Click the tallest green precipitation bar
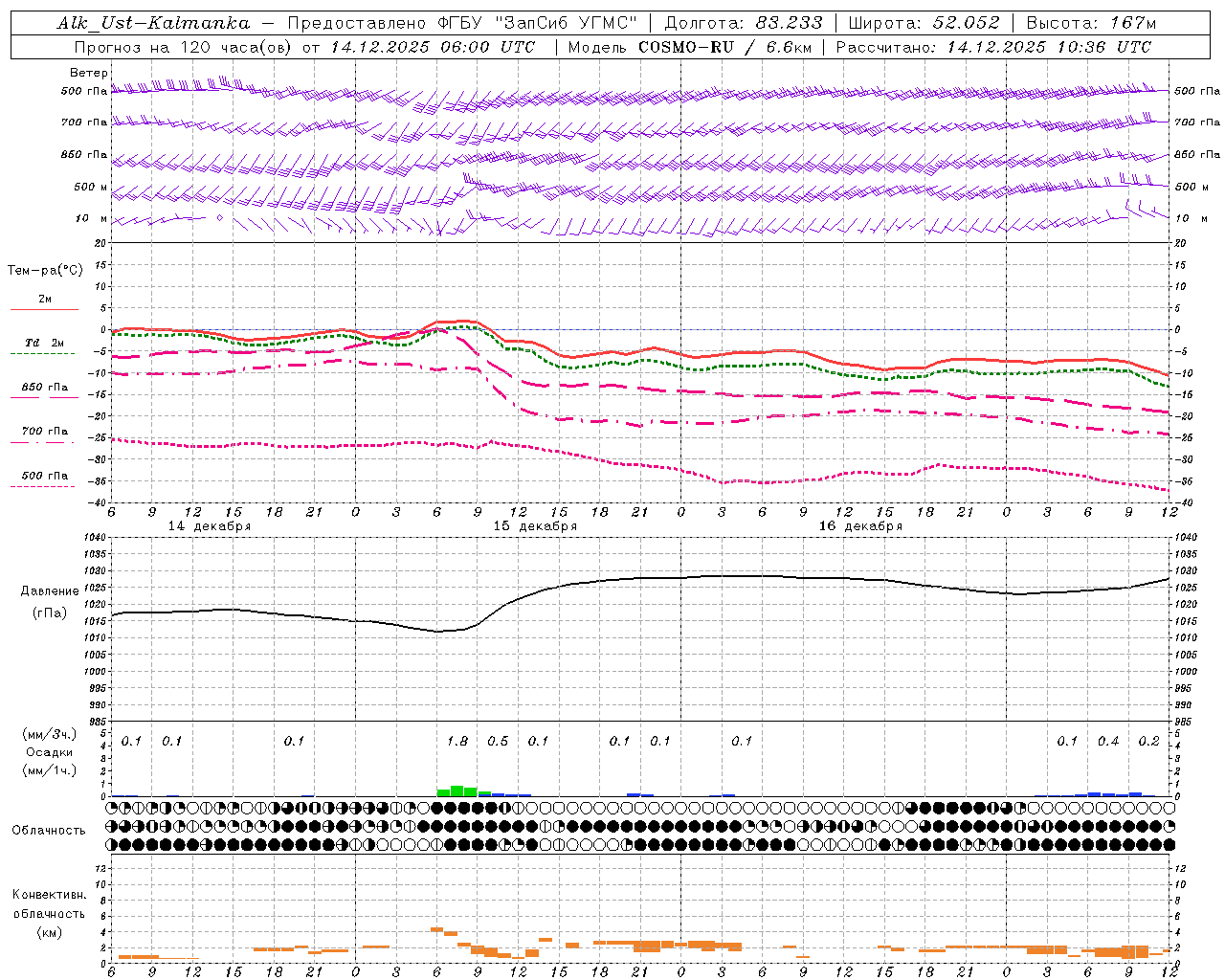 pos(457,791)
